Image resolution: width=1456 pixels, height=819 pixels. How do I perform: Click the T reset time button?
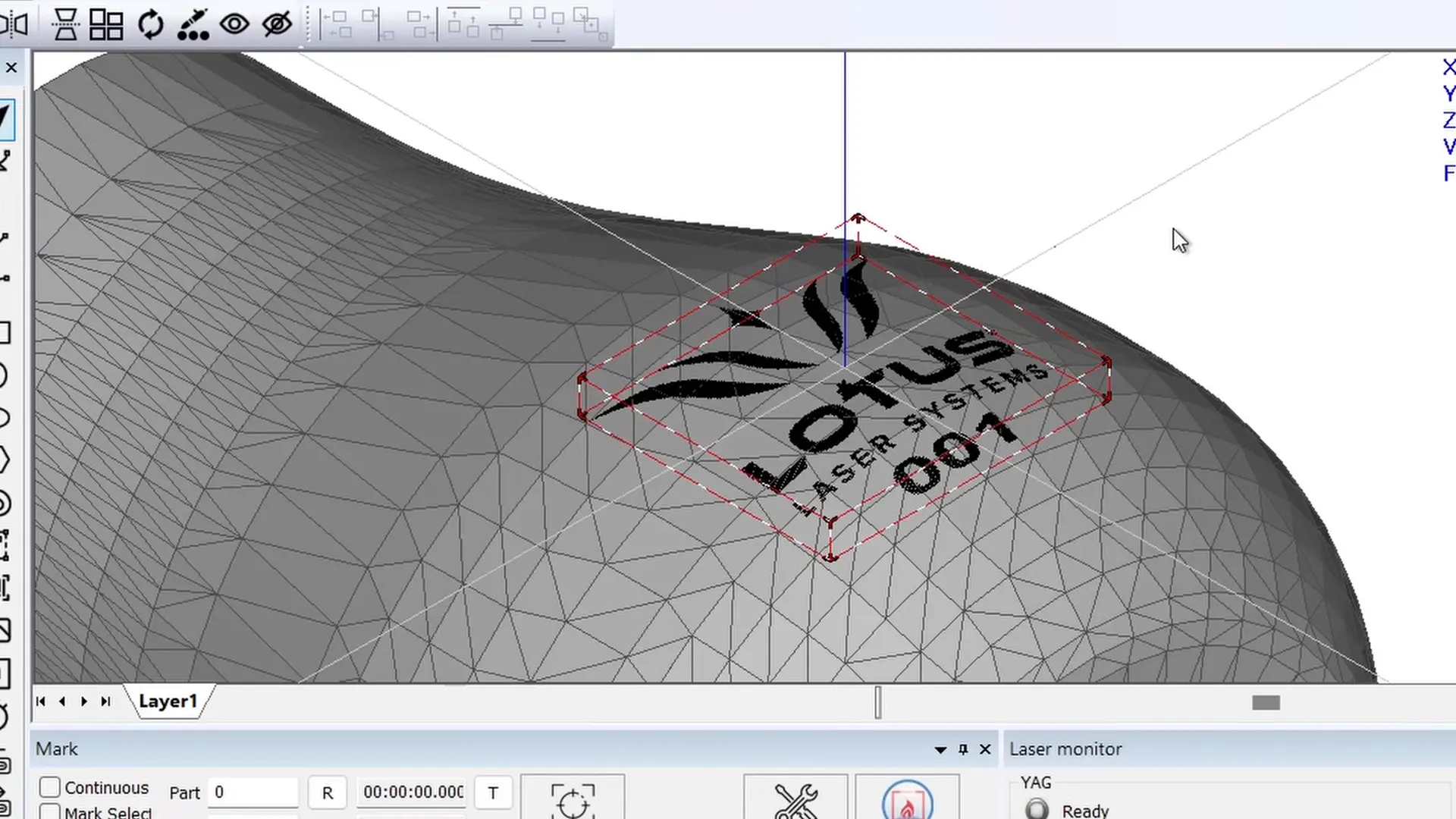tap(493, 793)
